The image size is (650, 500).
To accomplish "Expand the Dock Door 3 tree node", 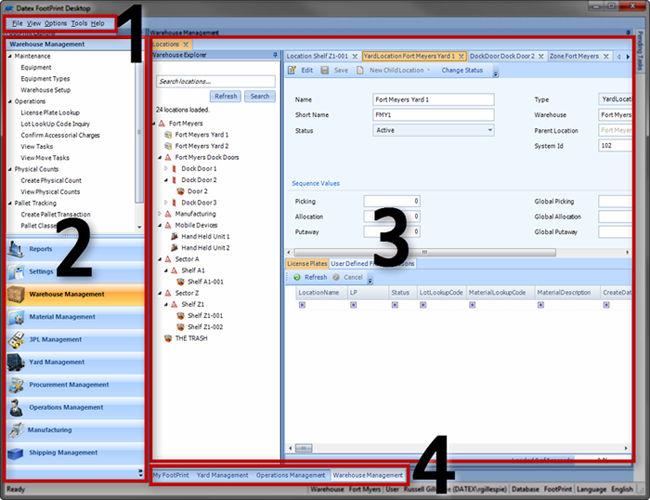I will pyautogui.click(x=166, y=202).
